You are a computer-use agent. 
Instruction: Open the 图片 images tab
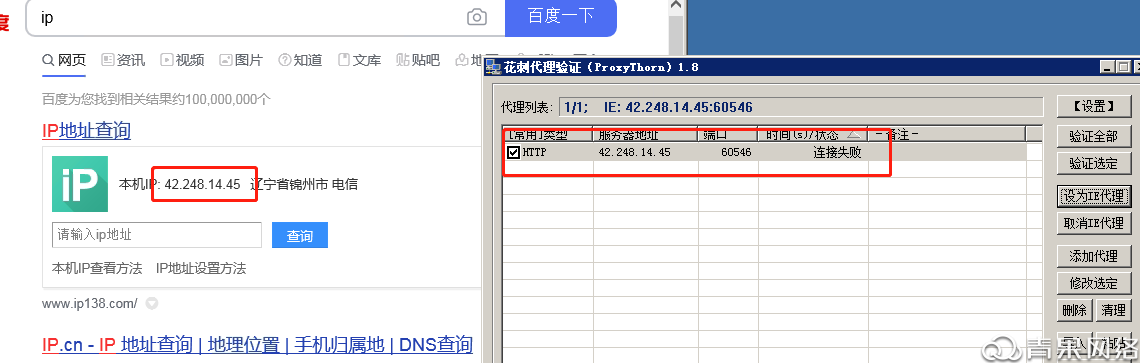click(241, 60)
